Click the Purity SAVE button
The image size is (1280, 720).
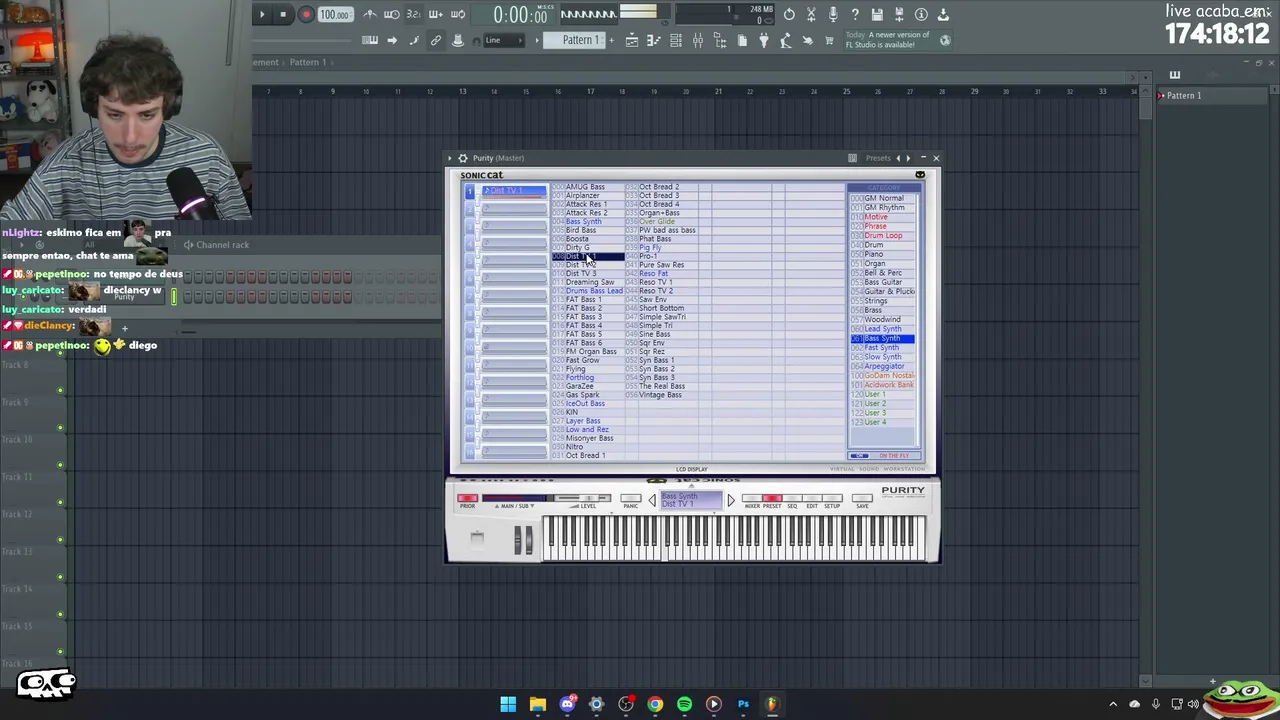(x=862, y=498)
